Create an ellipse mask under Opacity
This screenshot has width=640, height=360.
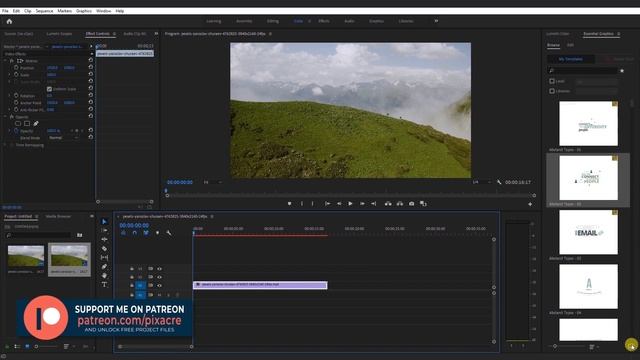point(18,124)
